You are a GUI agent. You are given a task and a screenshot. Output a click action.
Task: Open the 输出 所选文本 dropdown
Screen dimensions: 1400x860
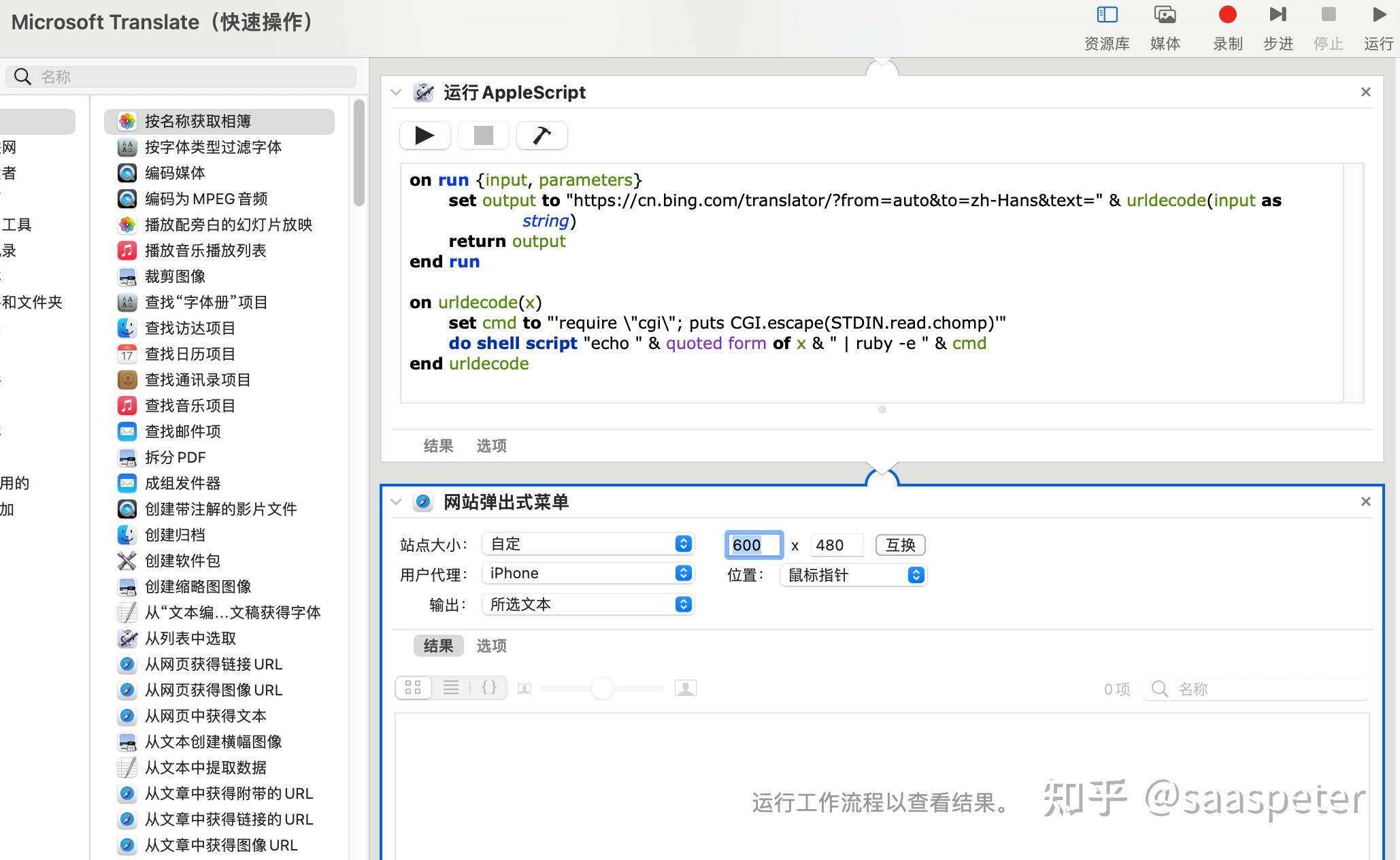tap(588, 604)
